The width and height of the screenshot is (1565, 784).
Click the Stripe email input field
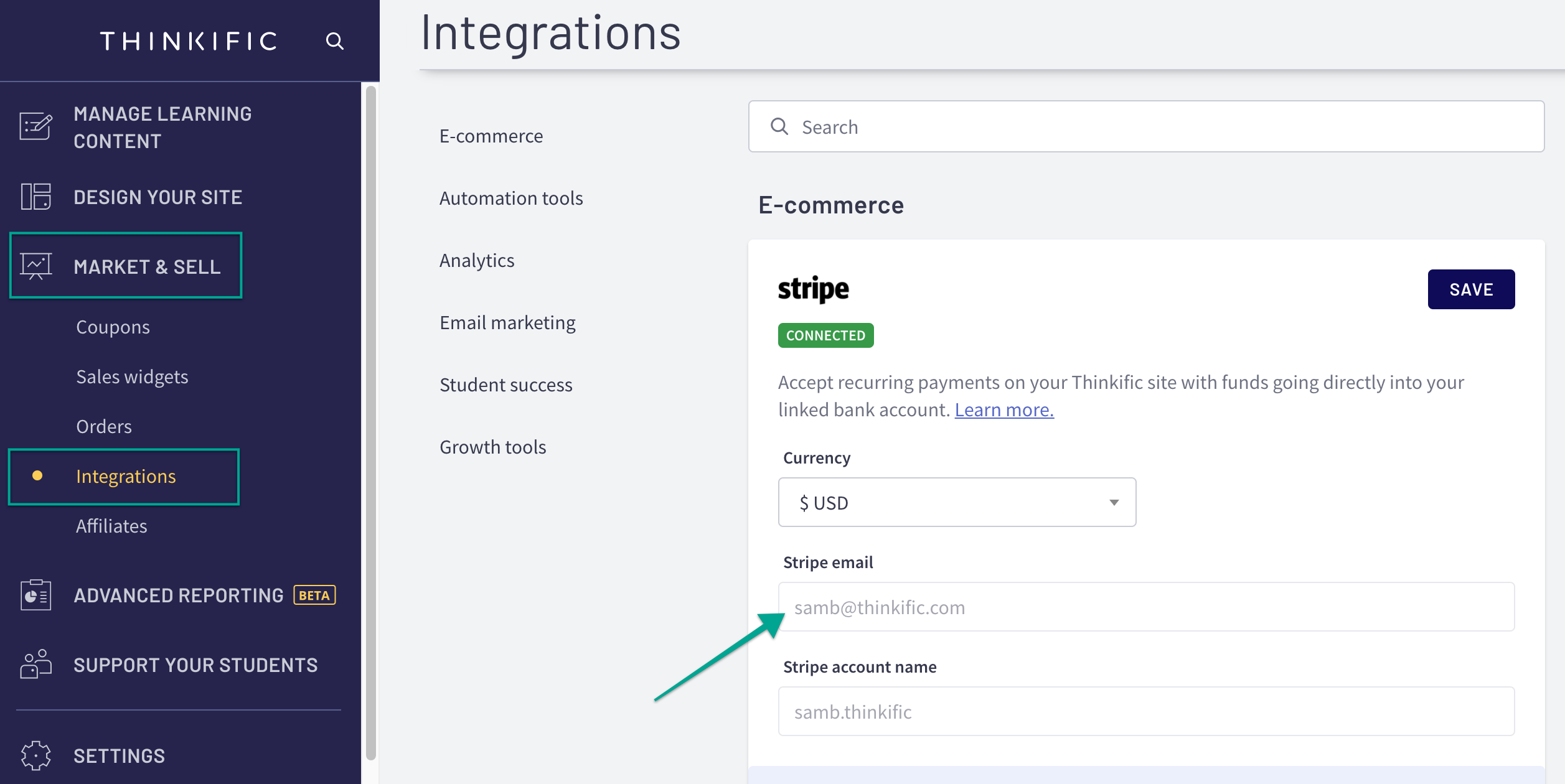coord(1145,607)
